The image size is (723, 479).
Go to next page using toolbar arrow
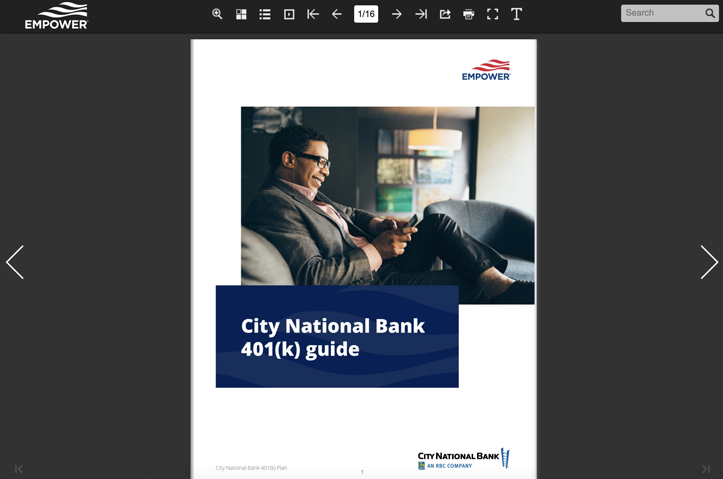[397, 14]
